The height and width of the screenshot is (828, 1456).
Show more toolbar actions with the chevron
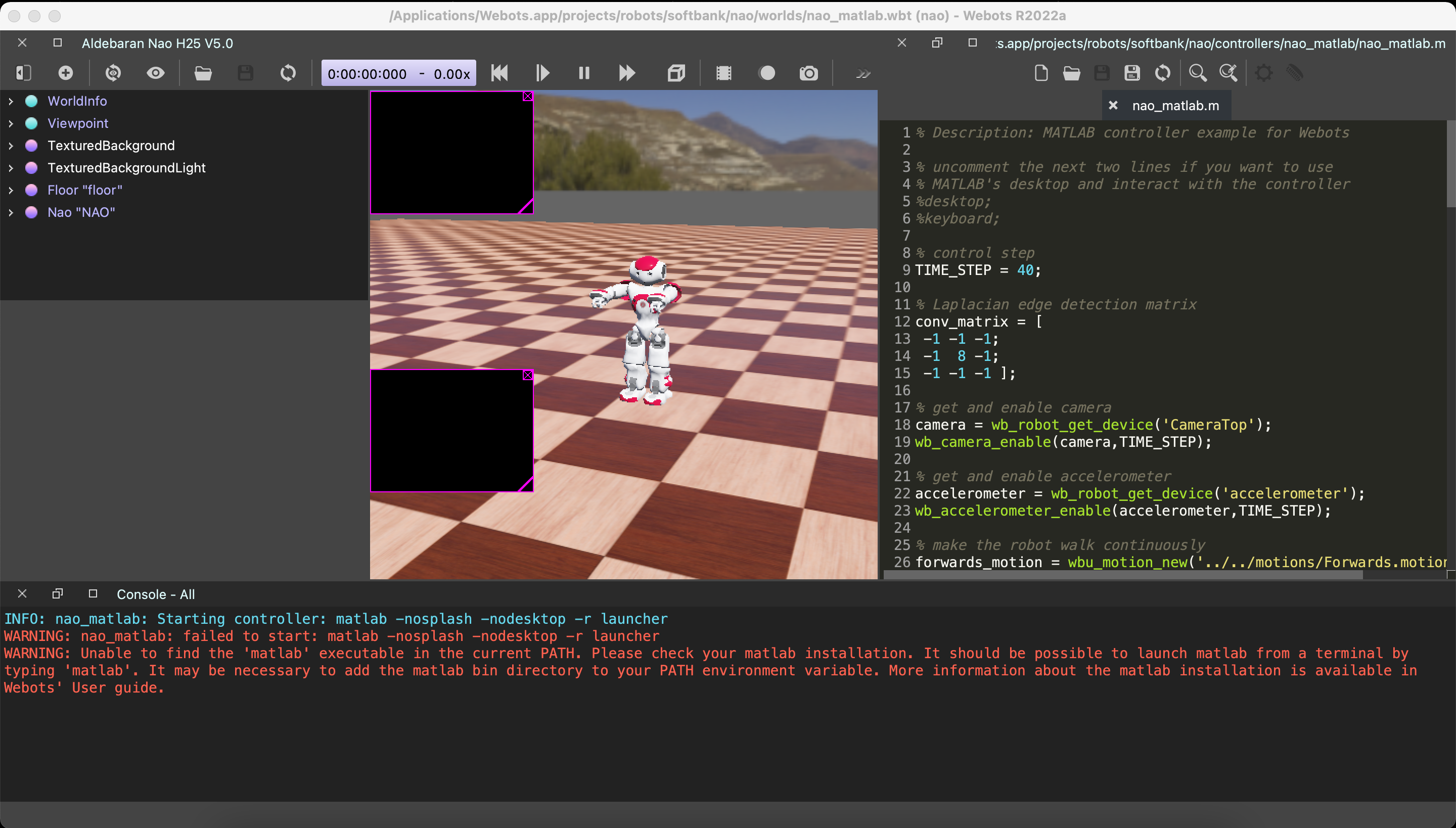pos(863,73)
